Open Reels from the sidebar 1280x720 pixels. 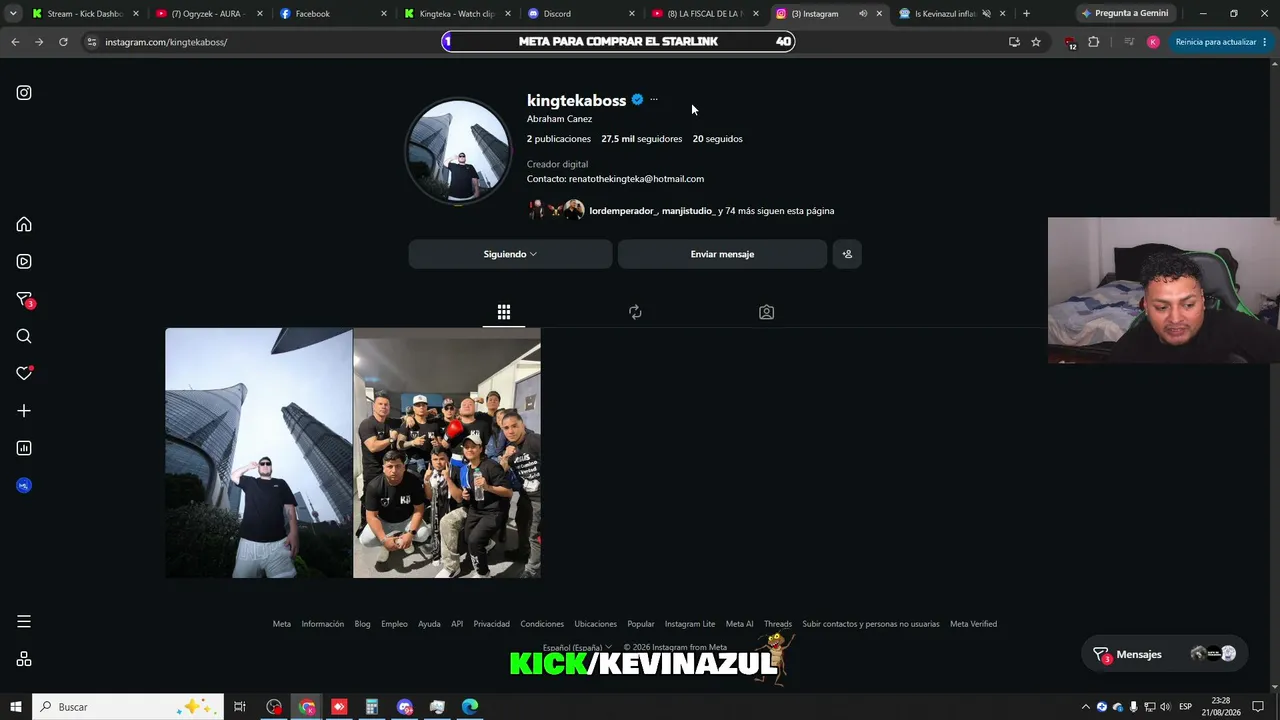tap(24, 261)
